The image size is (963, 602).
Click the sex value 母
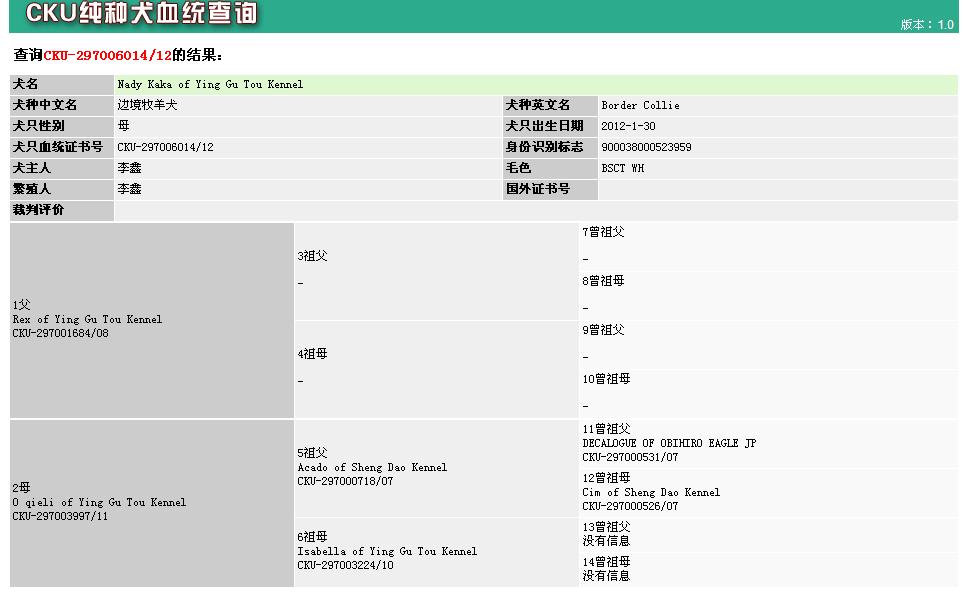click(x=123, y=126)
